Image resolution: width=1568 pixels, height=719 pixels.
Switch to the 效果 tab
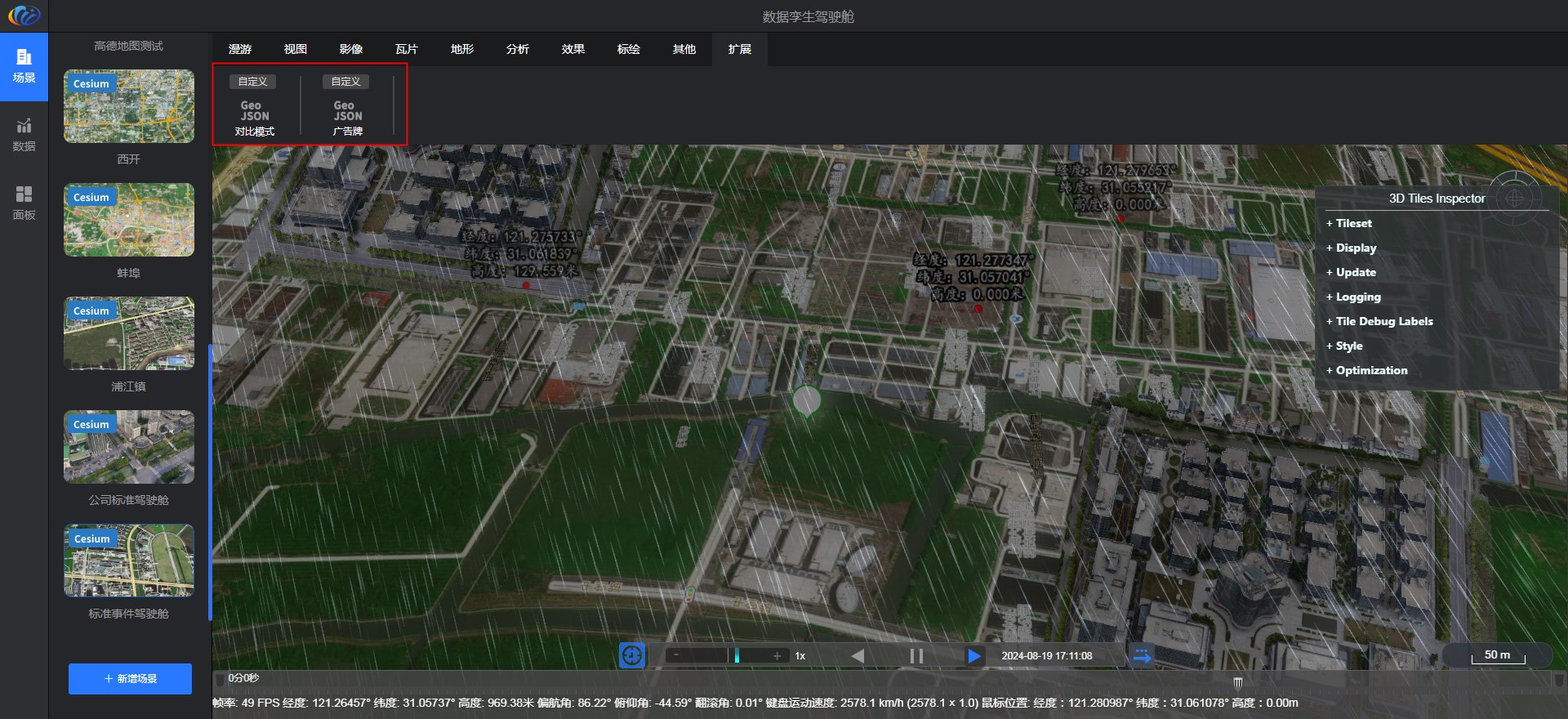[572, 49]
